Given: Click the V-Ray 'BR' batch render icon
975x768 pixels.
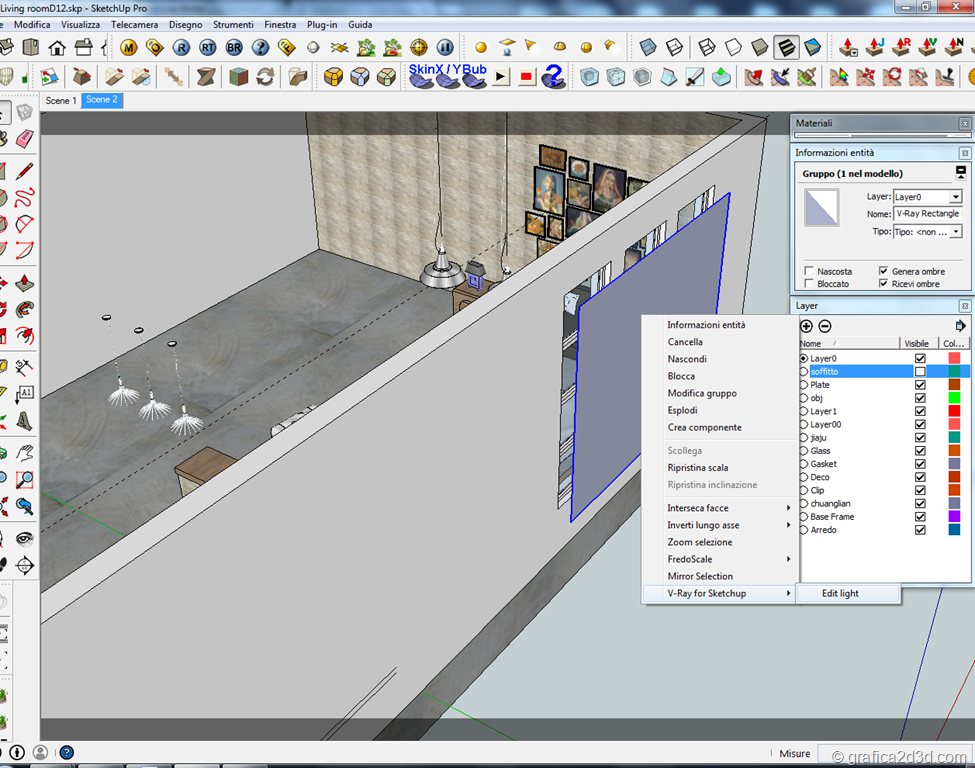Looking at the screenshot, I should click(x=233, y=47).
